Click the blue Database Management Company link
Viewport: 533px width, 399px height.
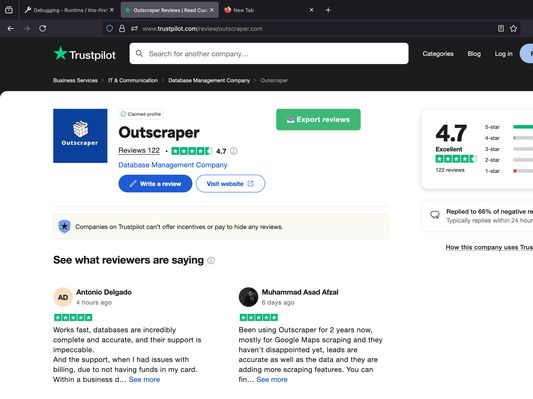tap(173, 165)
